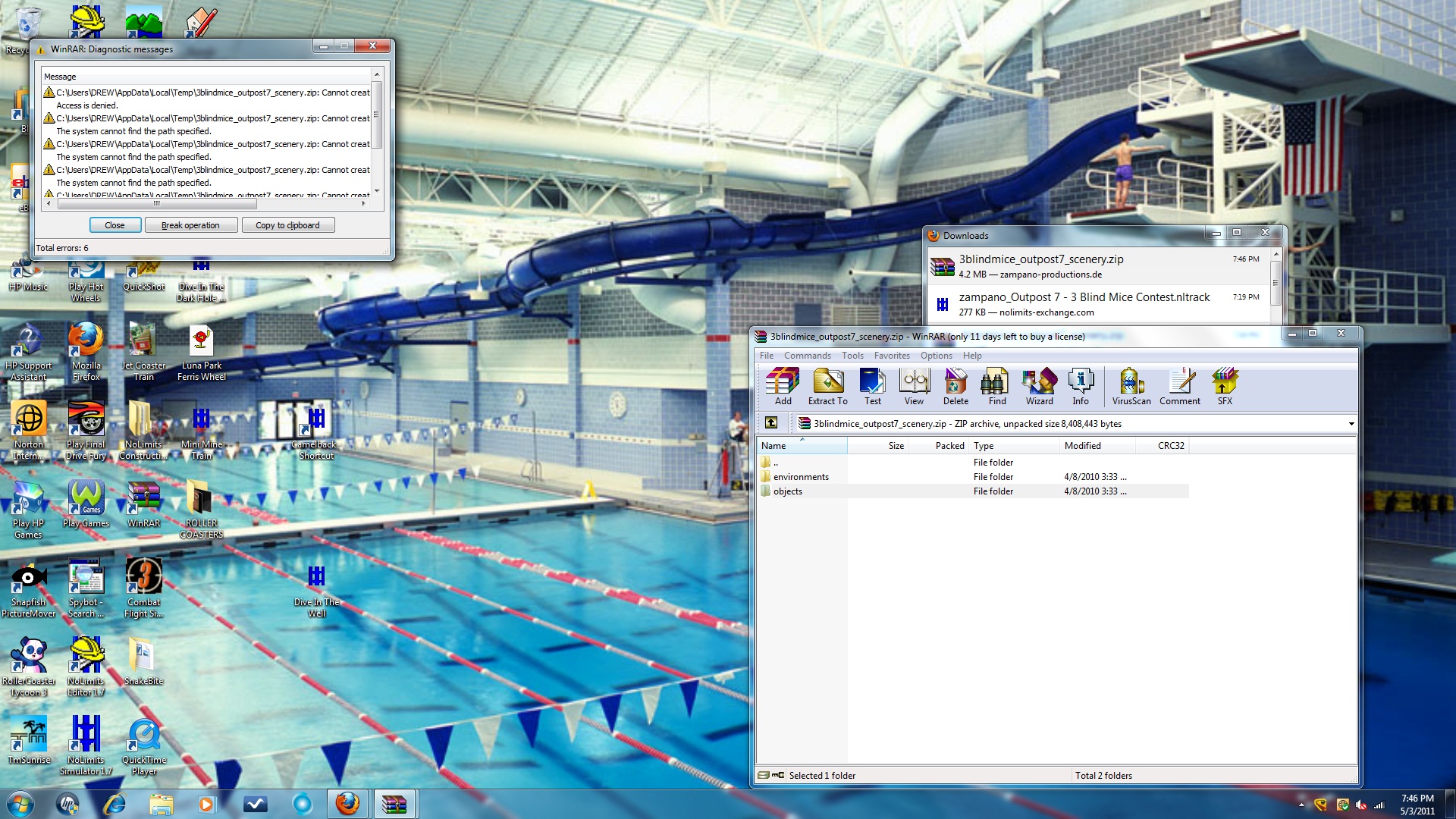Image resolution: width=1456 pixels, height=819 pixels.
Task: Click the Comment toolbar icon
Action: 1179,386
